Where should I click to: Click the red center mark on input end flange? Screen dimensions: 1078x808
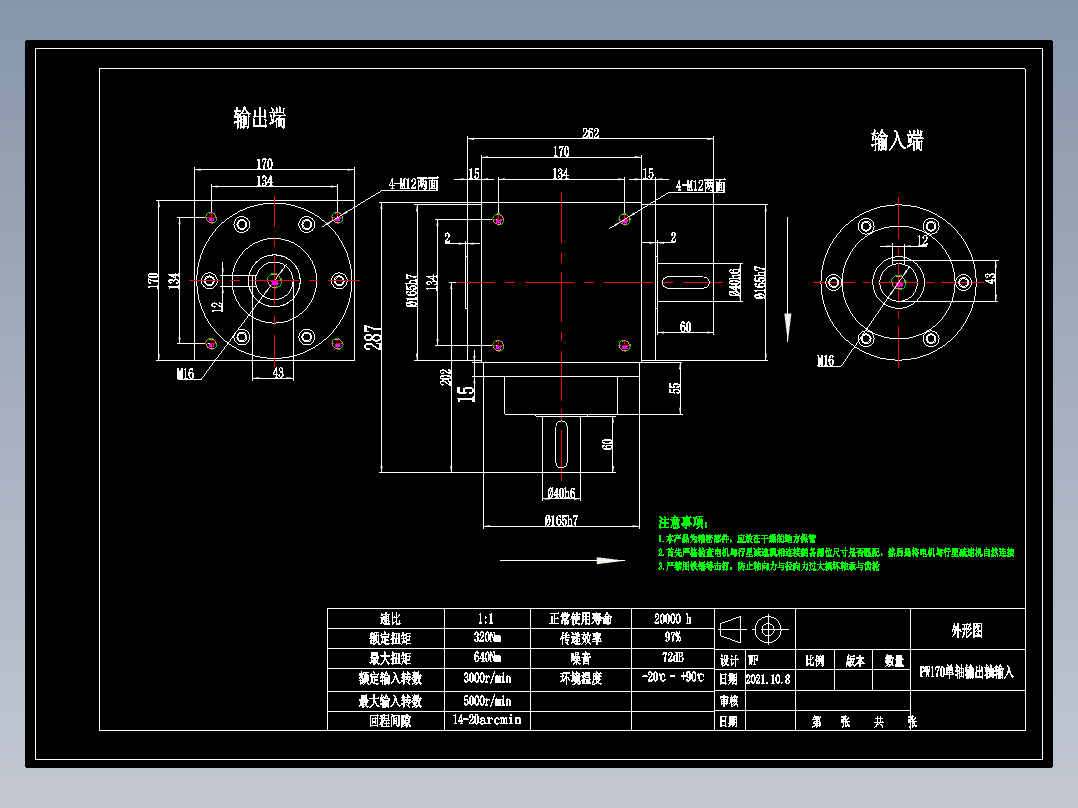point(900,285)
